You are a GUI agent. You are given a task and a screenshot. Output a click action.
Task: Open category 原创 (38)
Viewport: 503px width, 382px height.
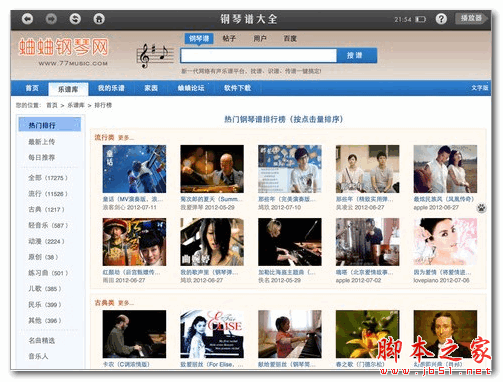coord(43,257)
